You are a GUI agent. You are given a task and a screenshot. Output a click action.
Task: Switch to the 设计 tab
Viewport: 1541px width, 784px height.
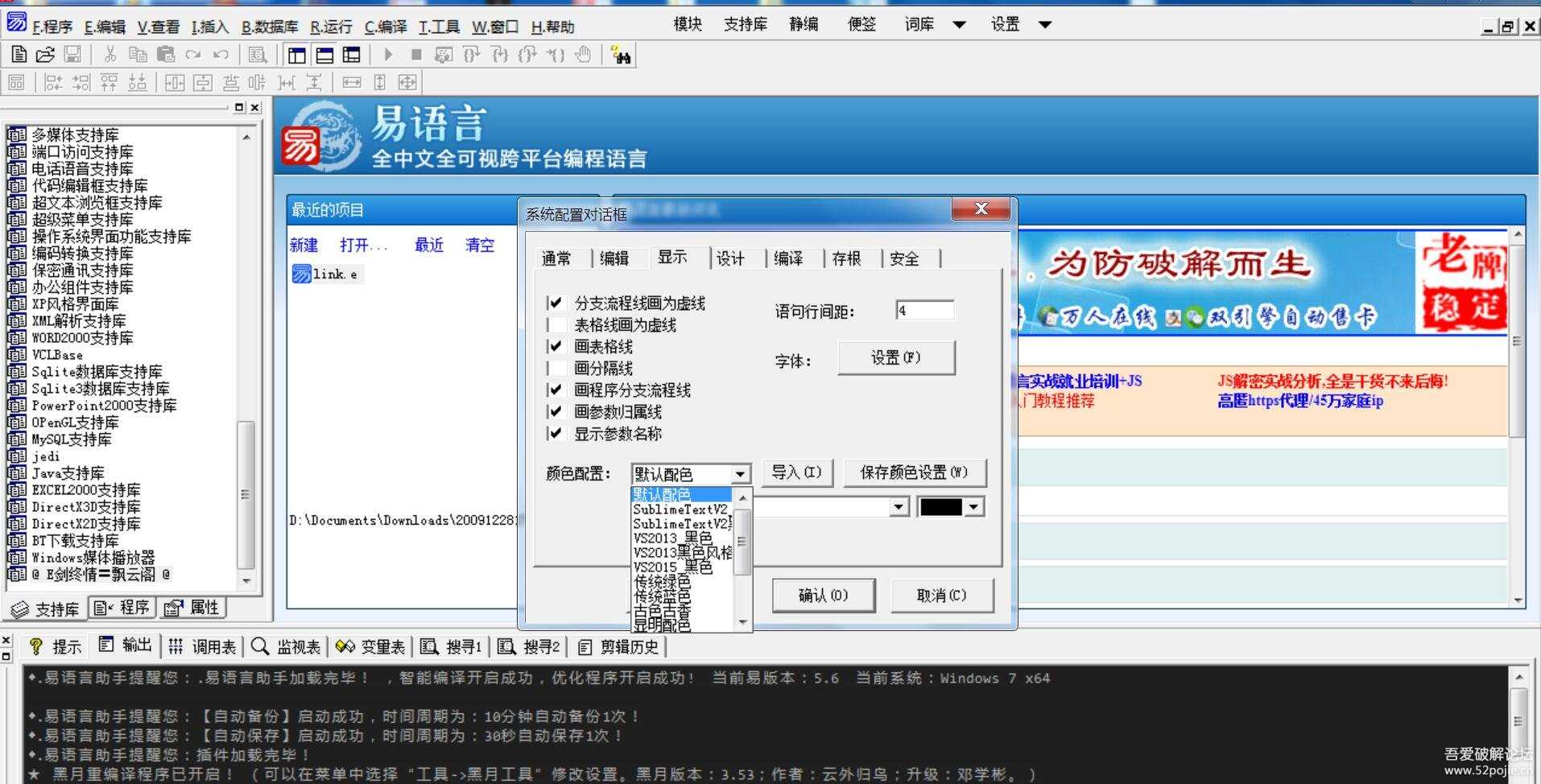coord(730,258)
